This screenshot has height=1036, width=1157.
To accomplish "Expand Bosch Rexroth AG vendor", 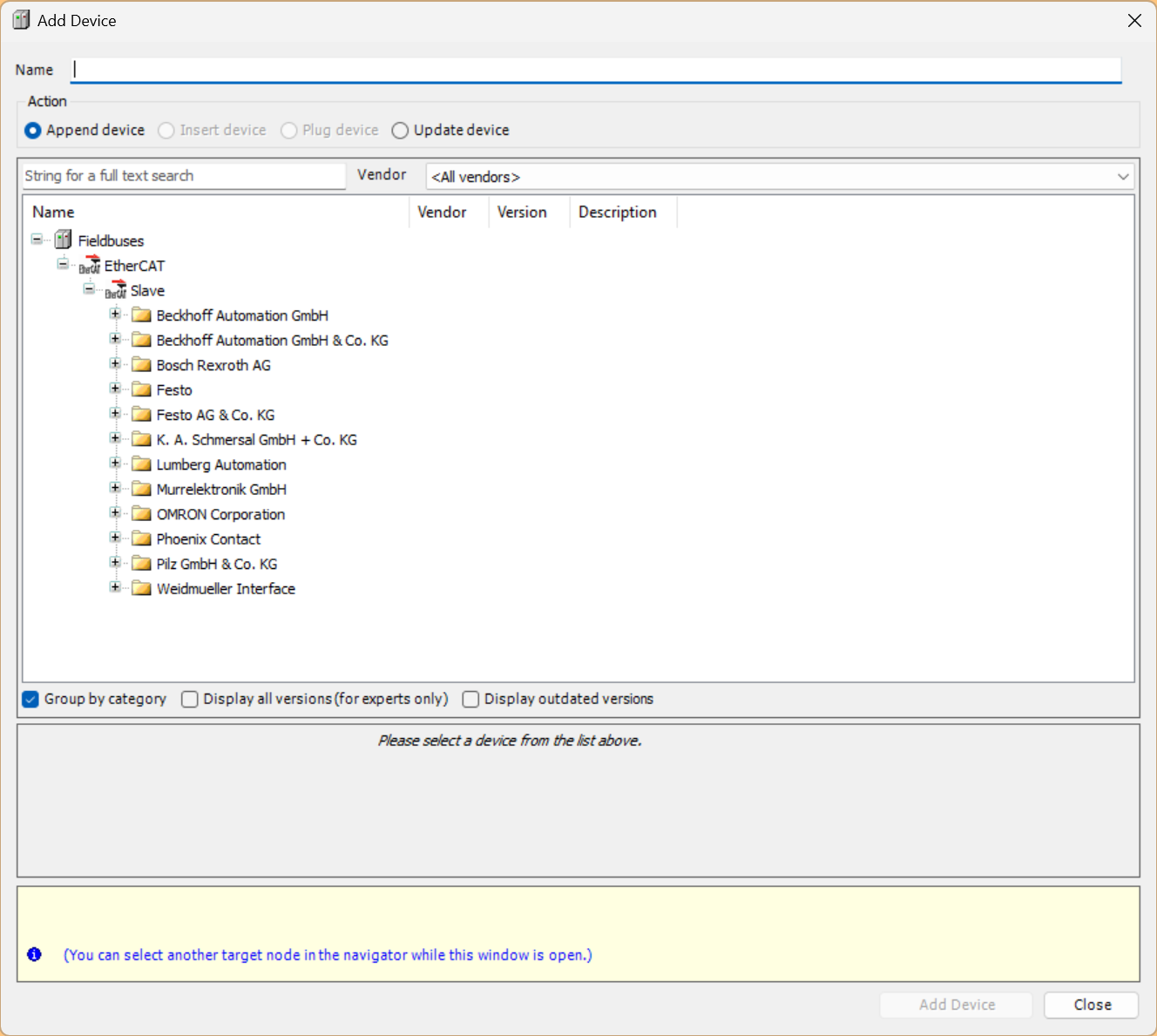I will [x=115, y=363].
